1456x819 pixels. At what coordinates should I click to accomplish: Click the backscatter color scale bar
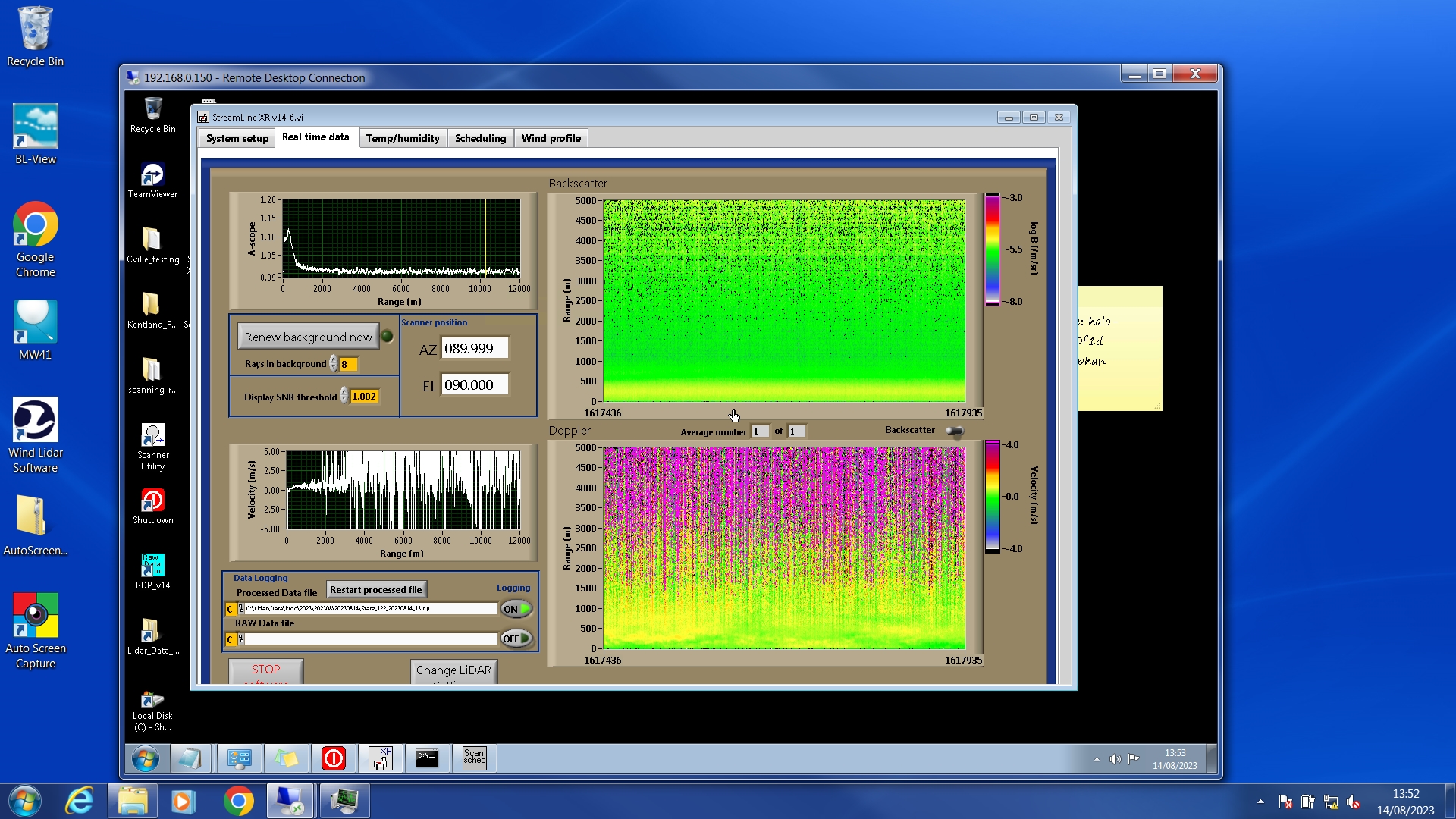click(991, 249)
